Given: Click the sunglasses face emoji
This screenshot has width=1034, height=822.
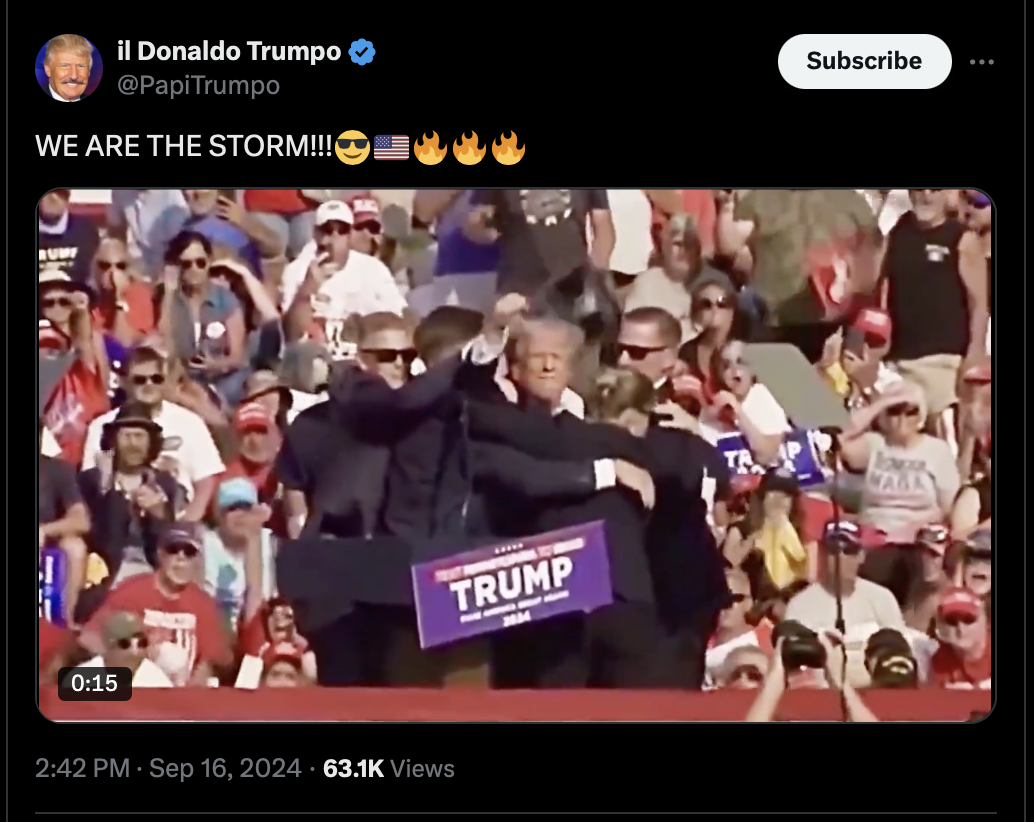Looking at the screenshot, I should [352, 147].
